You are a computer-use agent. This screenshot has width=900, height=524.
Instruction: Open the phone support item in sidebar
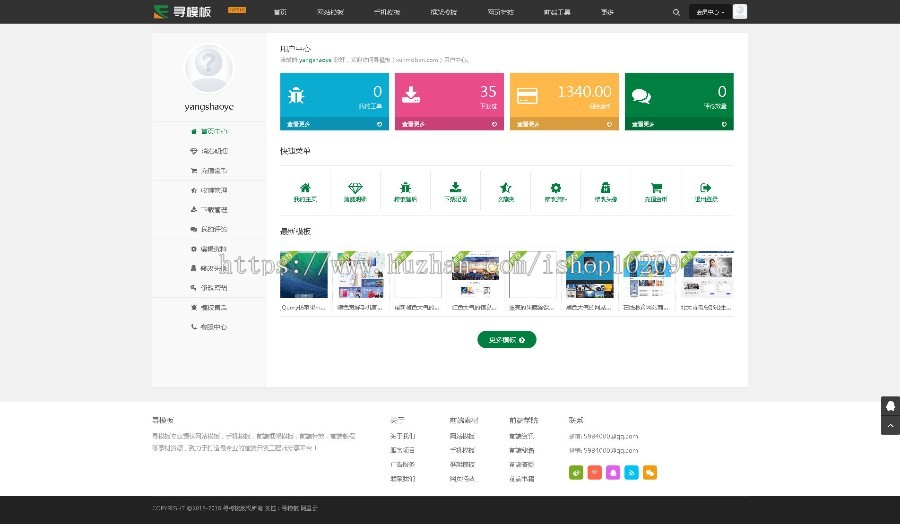click(209, 327)
